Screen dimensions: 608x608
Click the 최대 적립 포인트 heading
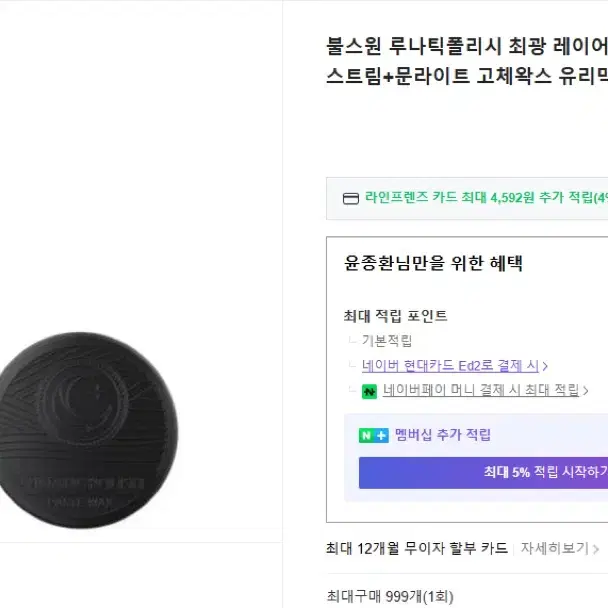[395, 316]
